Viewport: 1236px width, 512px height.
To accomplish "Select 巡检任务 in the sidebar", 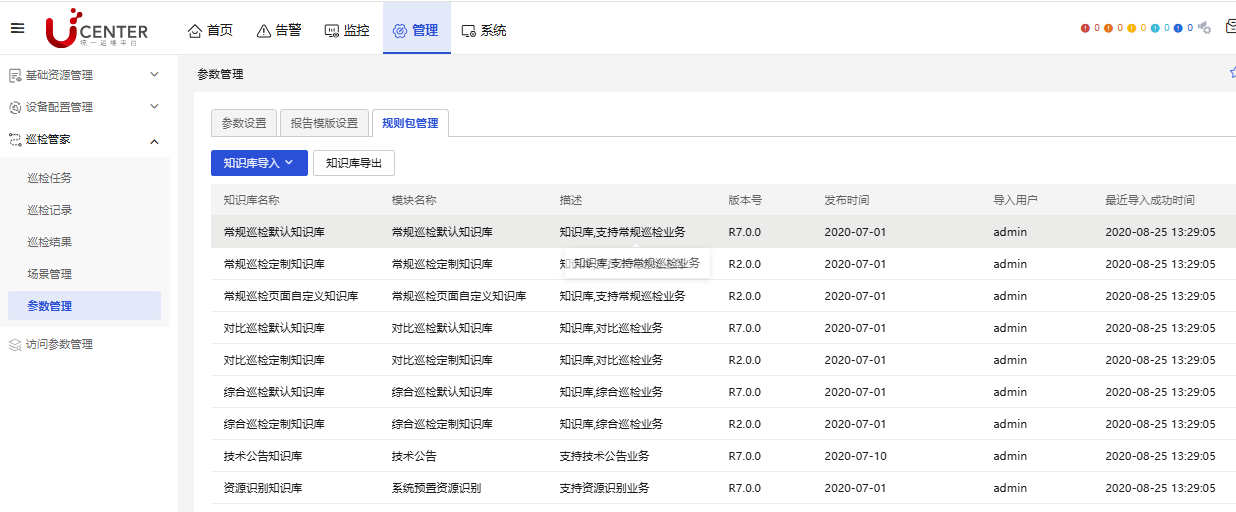I will tap(50, 178).
